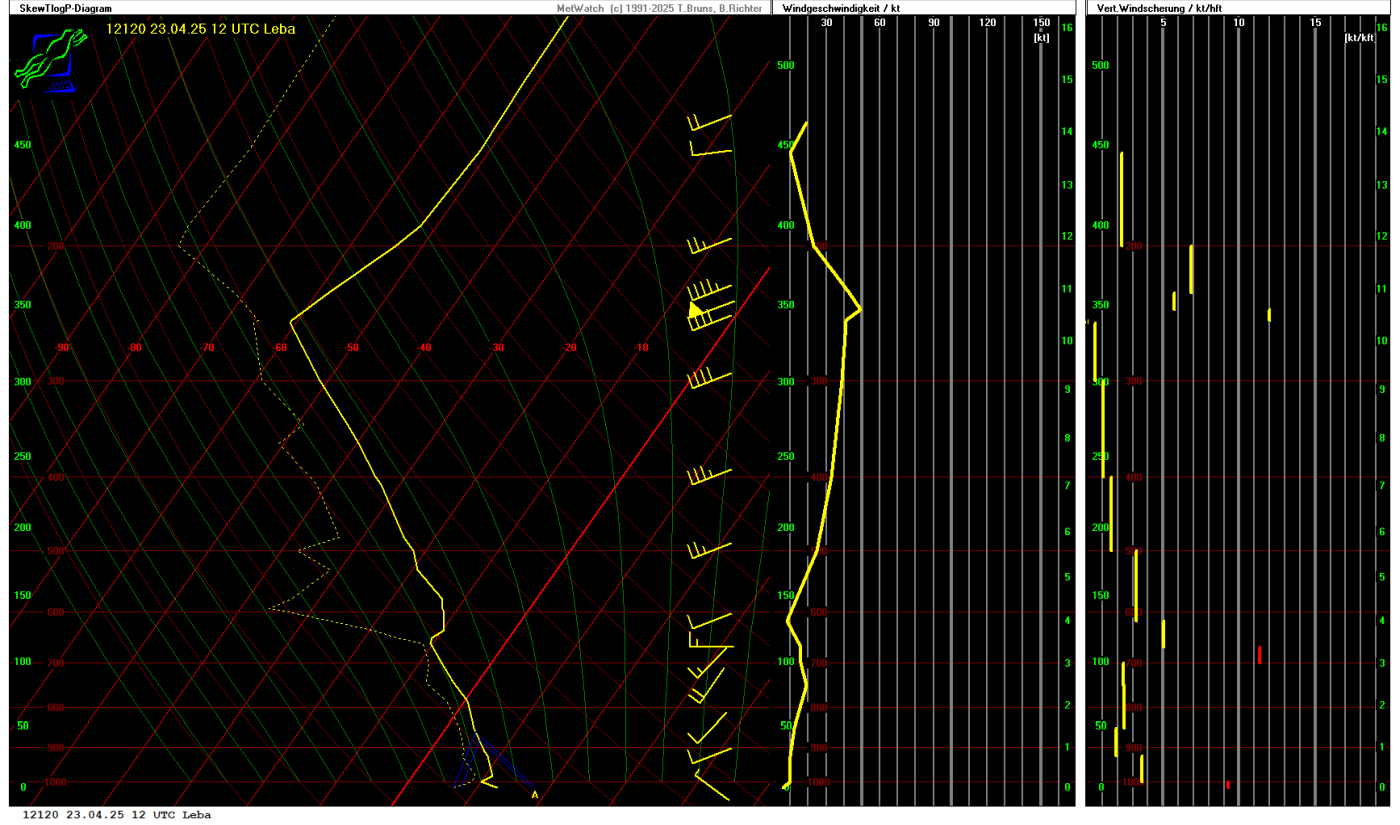
Task: Click the green '500' label in shear panel
Action: point(1101,65)
